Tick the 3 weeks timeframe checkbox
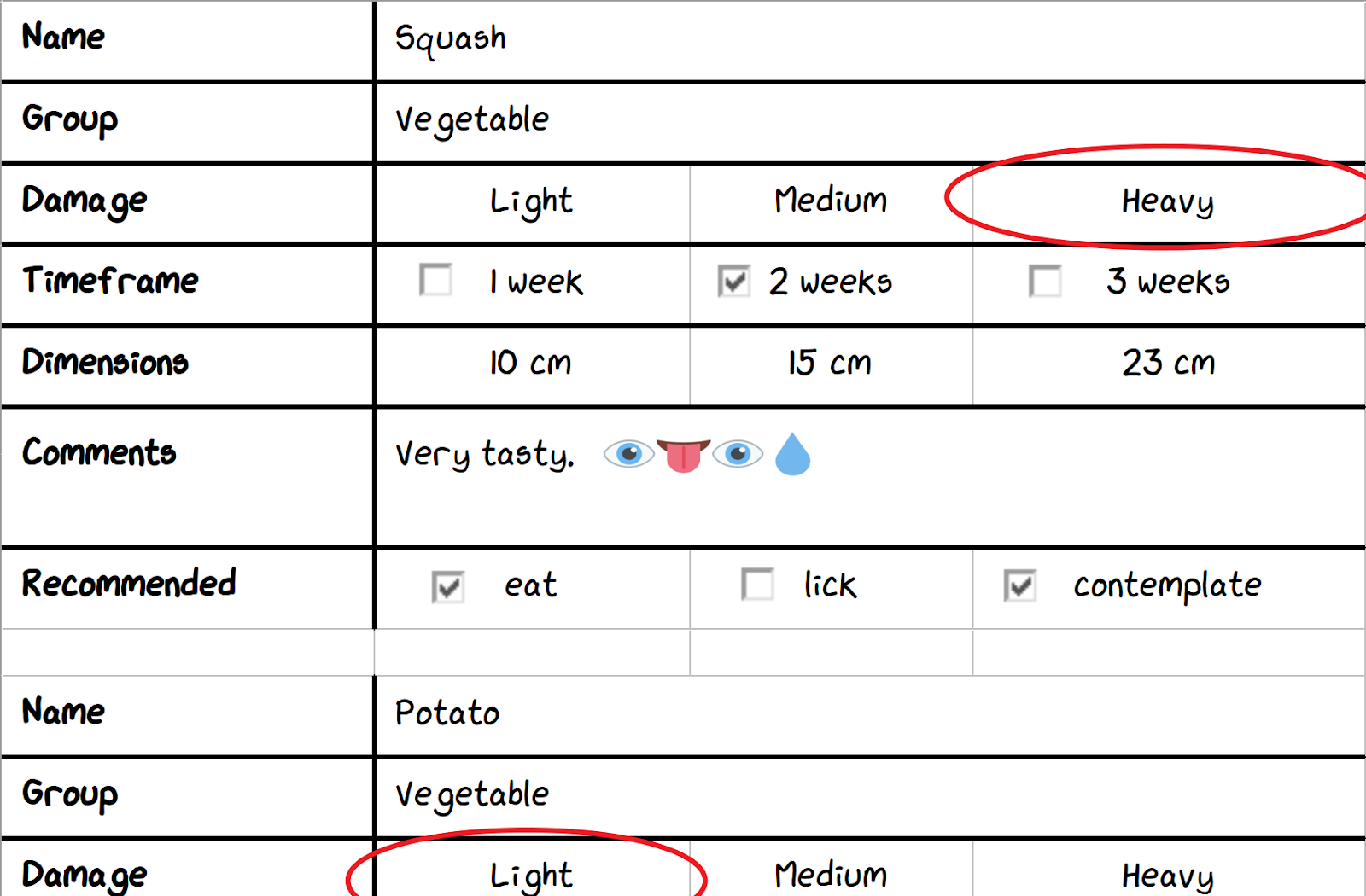1366x896 pixels. click(1046, 281)
